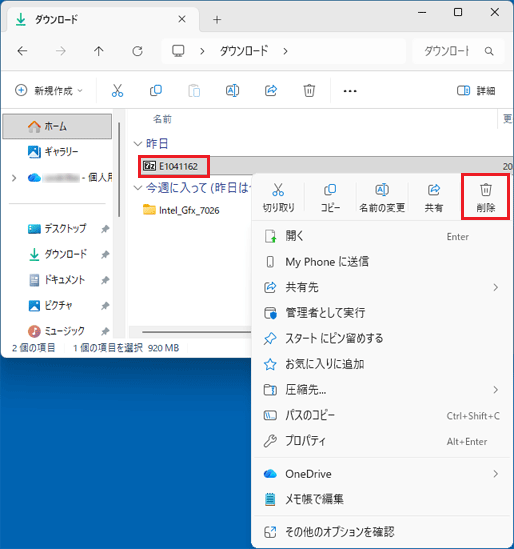The width and height of the screenshot is (514, 549).
Task: Click the ダウンロード breadcrumb in the address bar
Action: 244,51
